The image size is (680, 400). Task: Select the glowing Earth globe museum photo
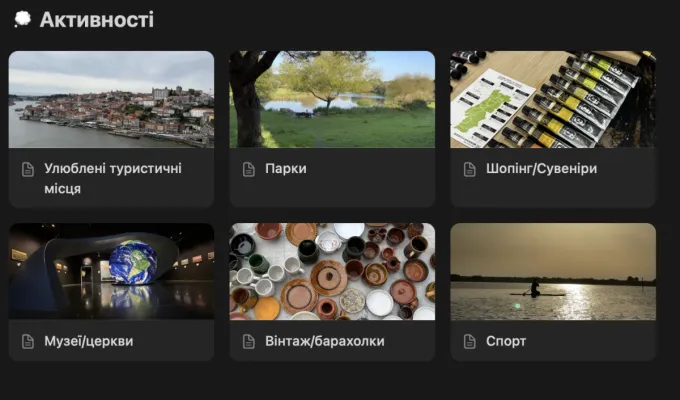(111, 272)
